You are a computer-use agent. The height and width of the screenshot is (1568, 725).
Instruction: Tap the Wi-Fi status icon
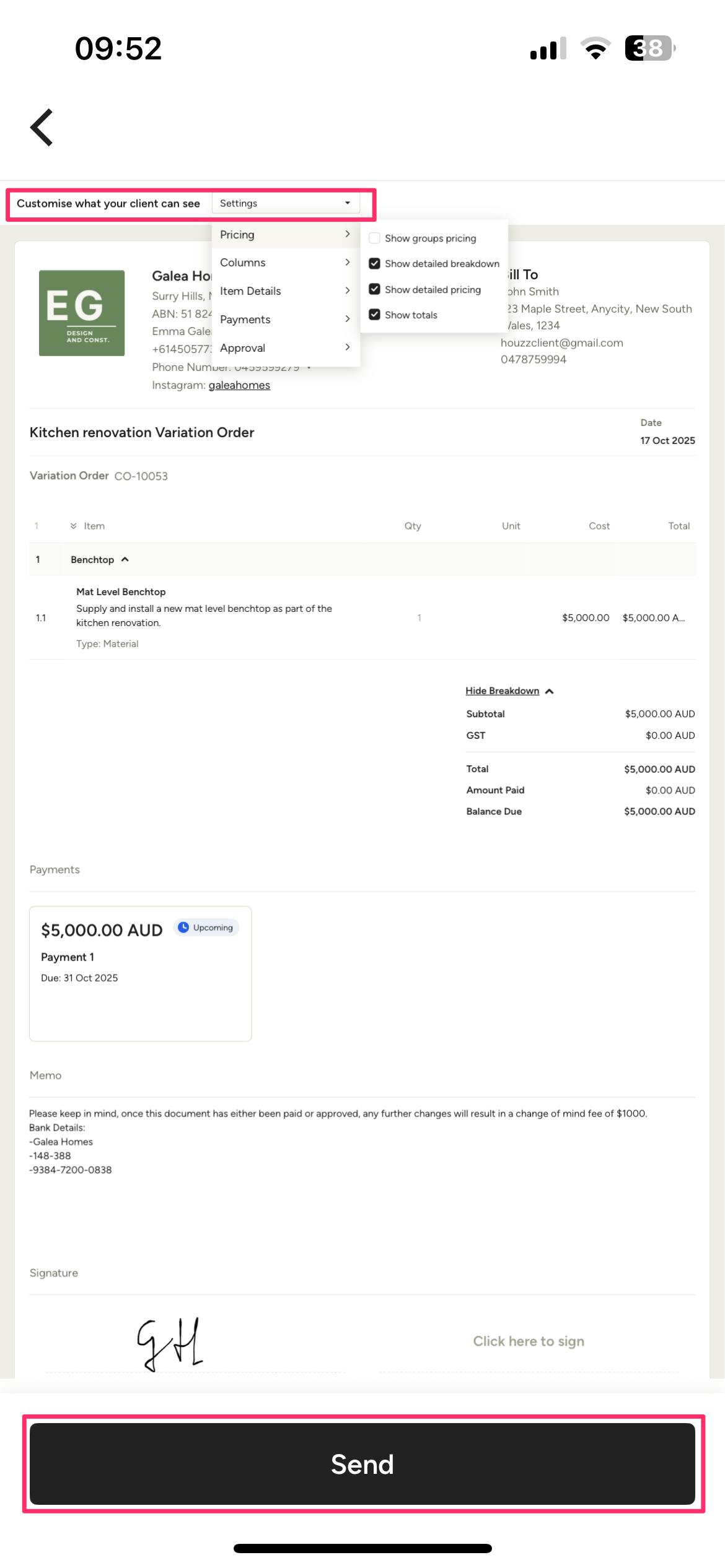tap(595, 48)
